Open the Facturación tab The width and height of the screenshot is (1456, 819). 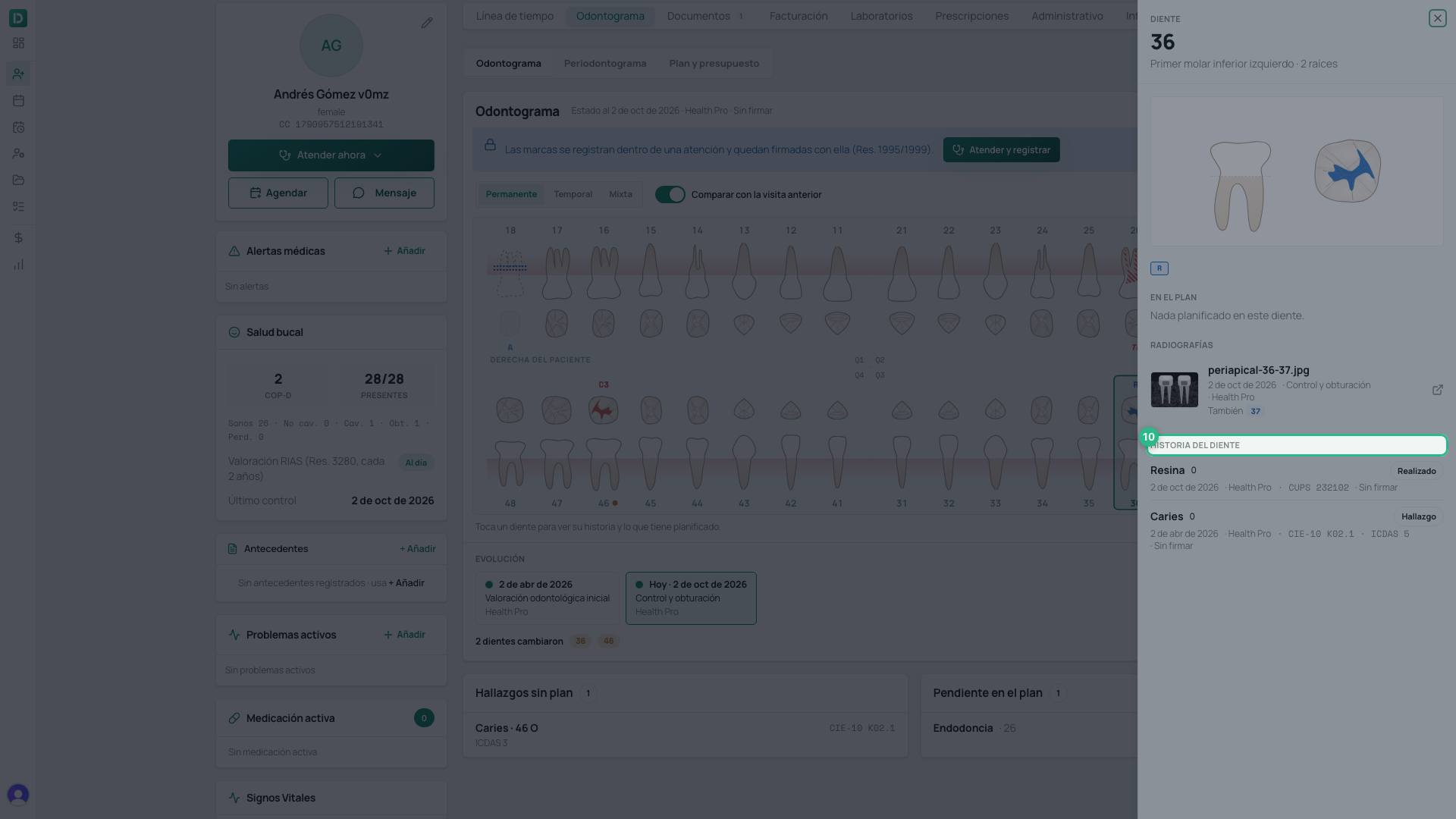[x=799, y=16]
